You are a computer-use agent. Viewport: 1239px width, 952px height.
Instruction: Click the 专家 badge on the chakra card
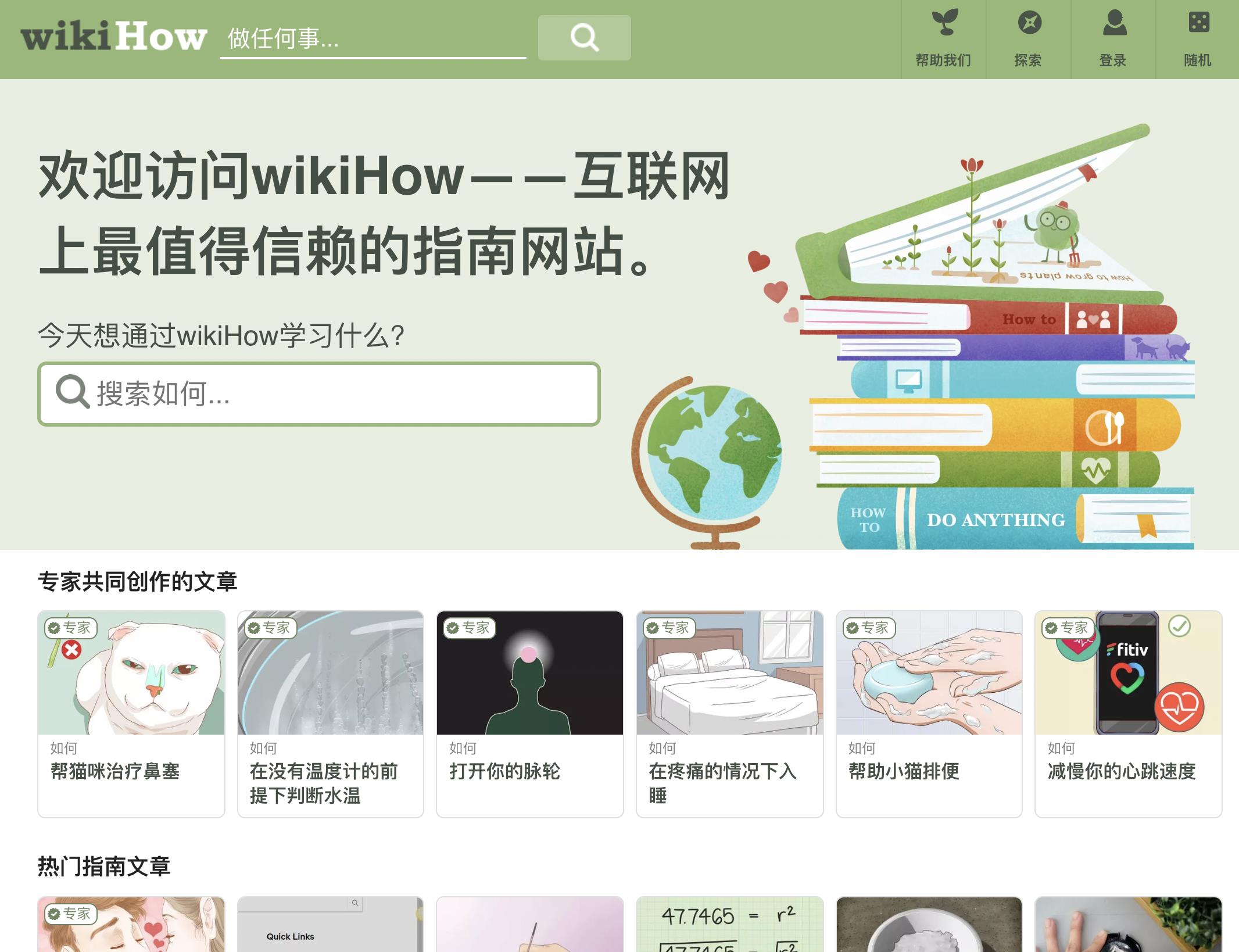(470, 628)
